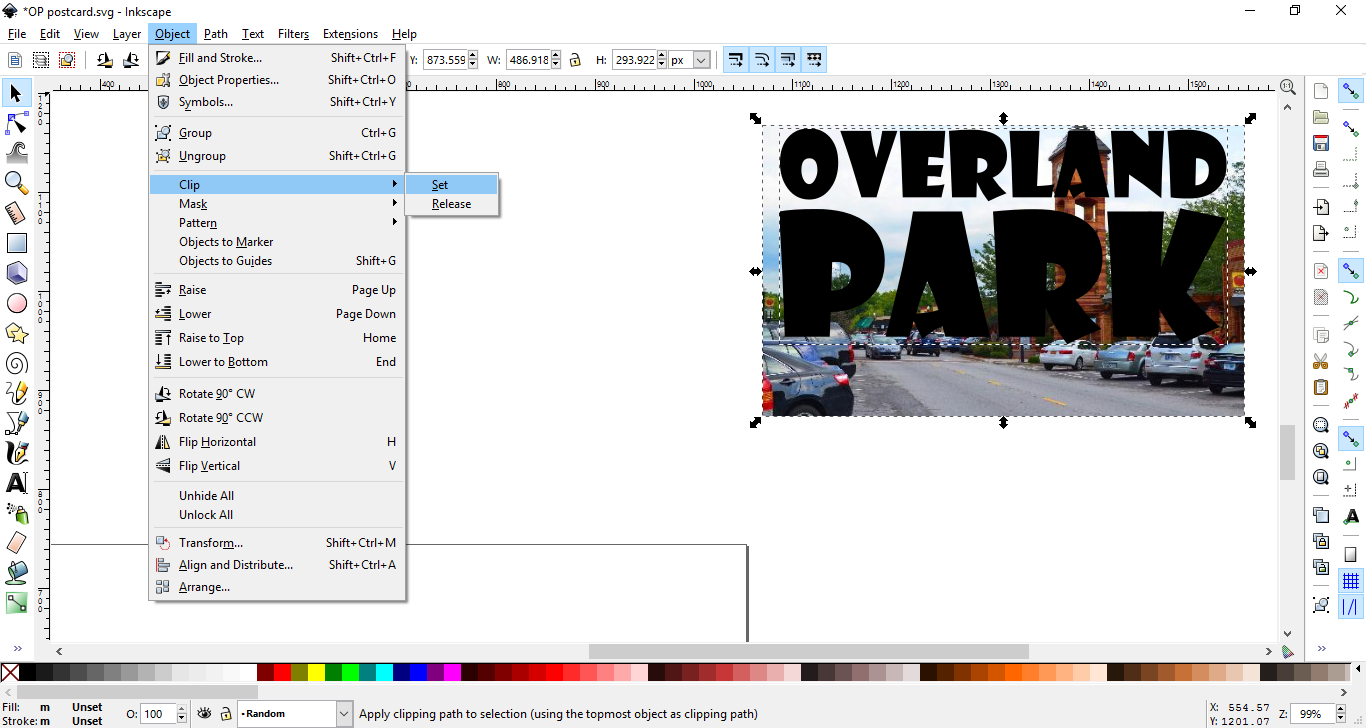Toggle the width/height lock ratio icon
The width and height of the screenshot is (1366, 728).
[x=574, y=60]
